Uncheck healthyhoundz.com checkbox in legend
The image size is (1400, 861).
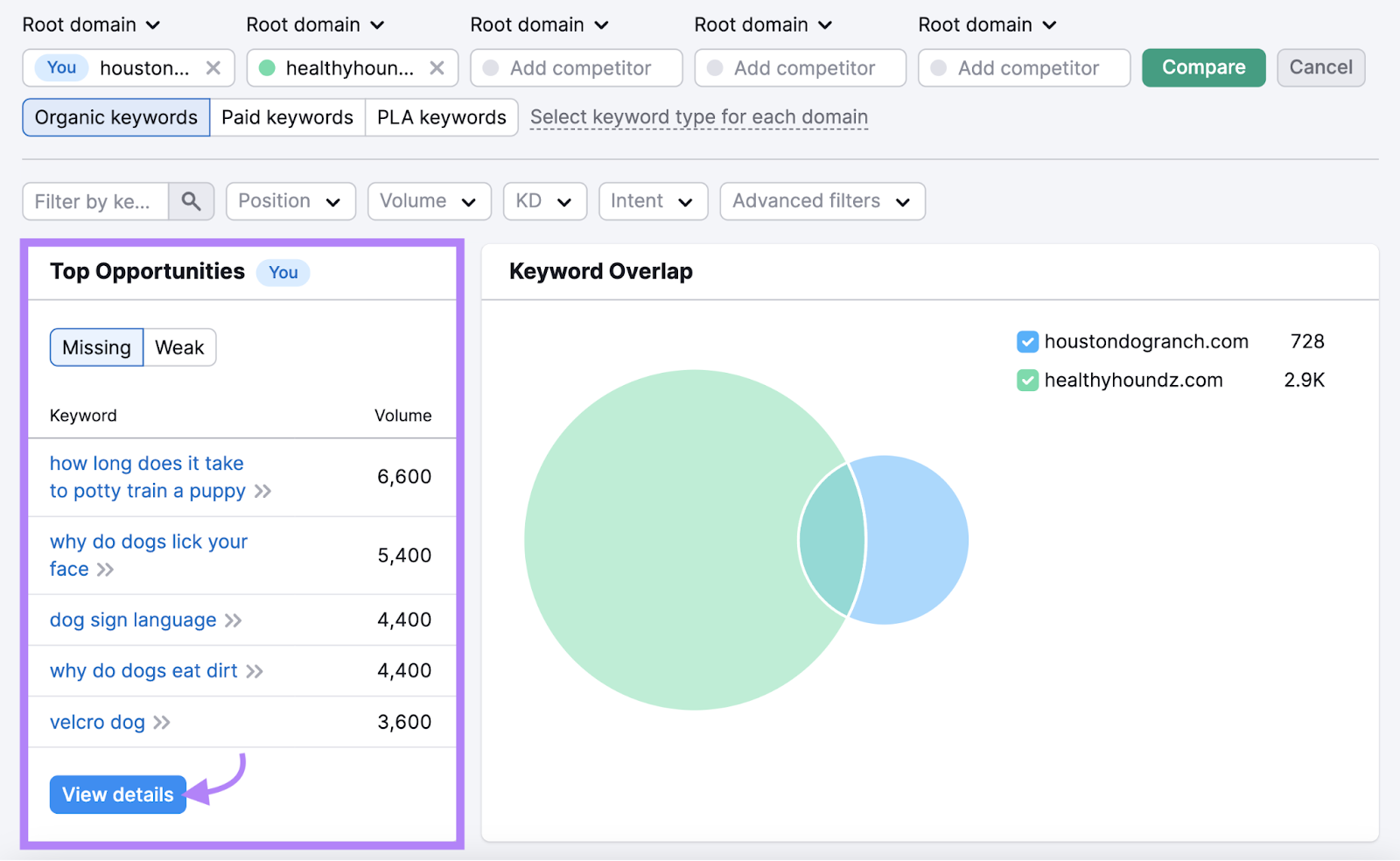point(1027,381)
